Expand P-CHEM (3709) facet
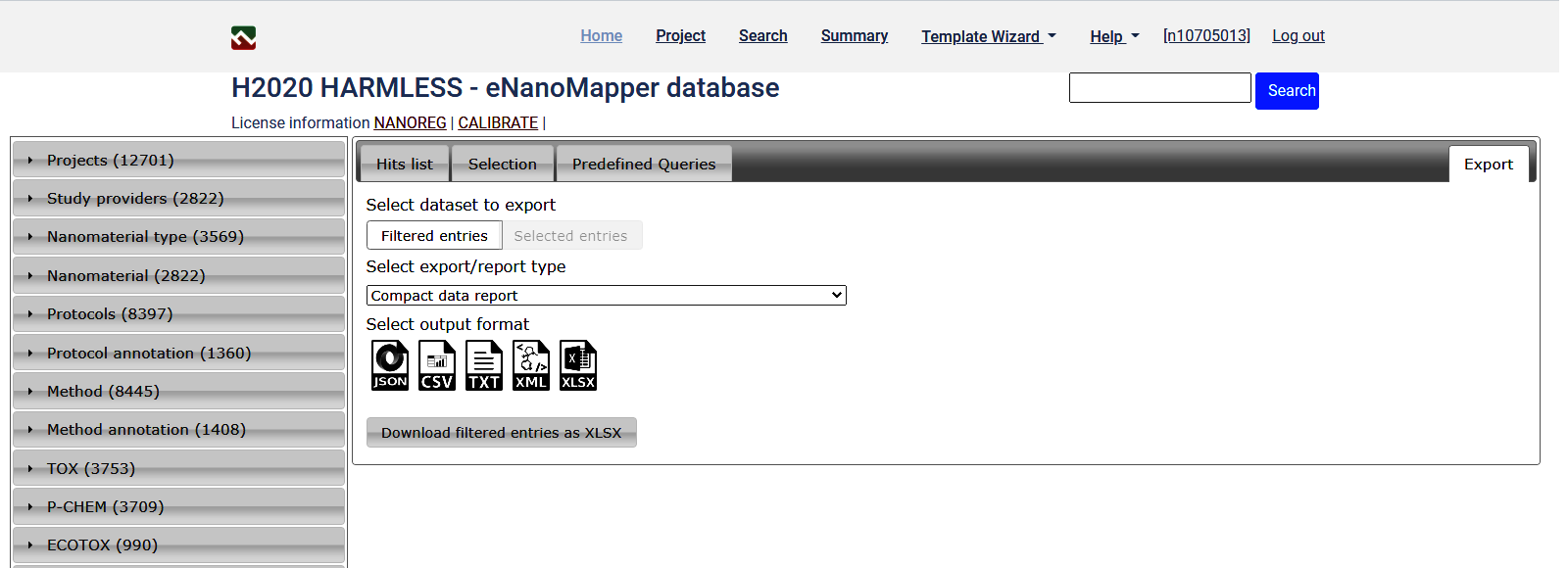1568x568 pixels. (x=178, y=506)
